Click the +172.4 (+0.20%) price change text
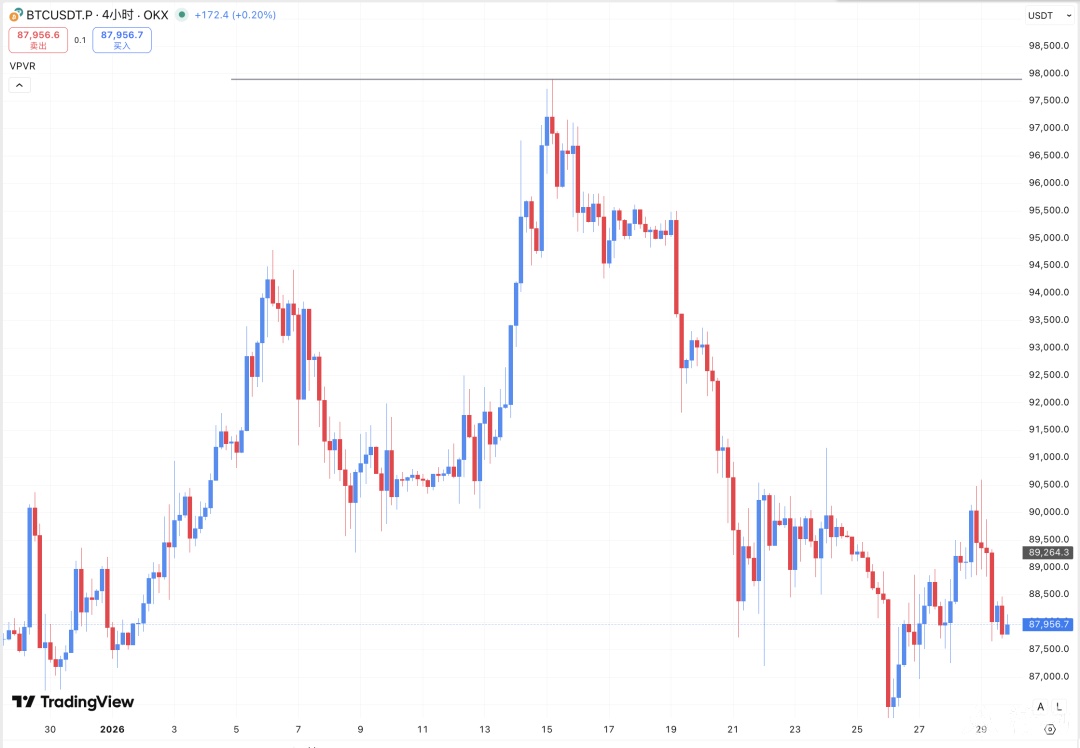The height and width of the screenshot is (748, 1080). 234,15
